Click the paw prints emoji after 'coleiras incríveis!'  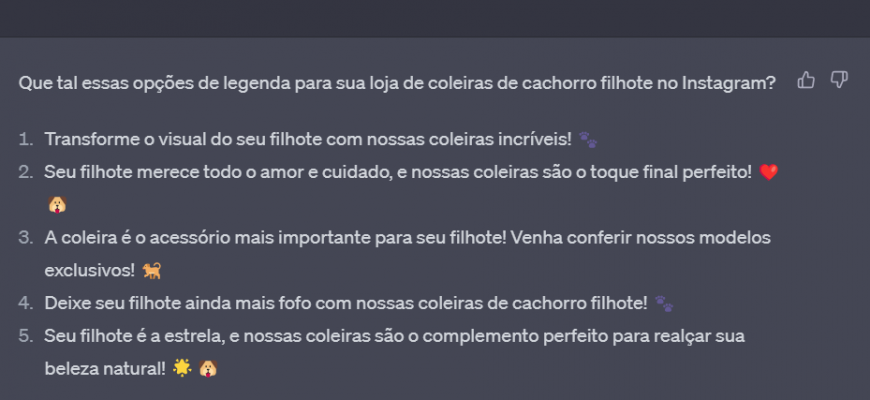pyautogui.click(x=588, y=140)
